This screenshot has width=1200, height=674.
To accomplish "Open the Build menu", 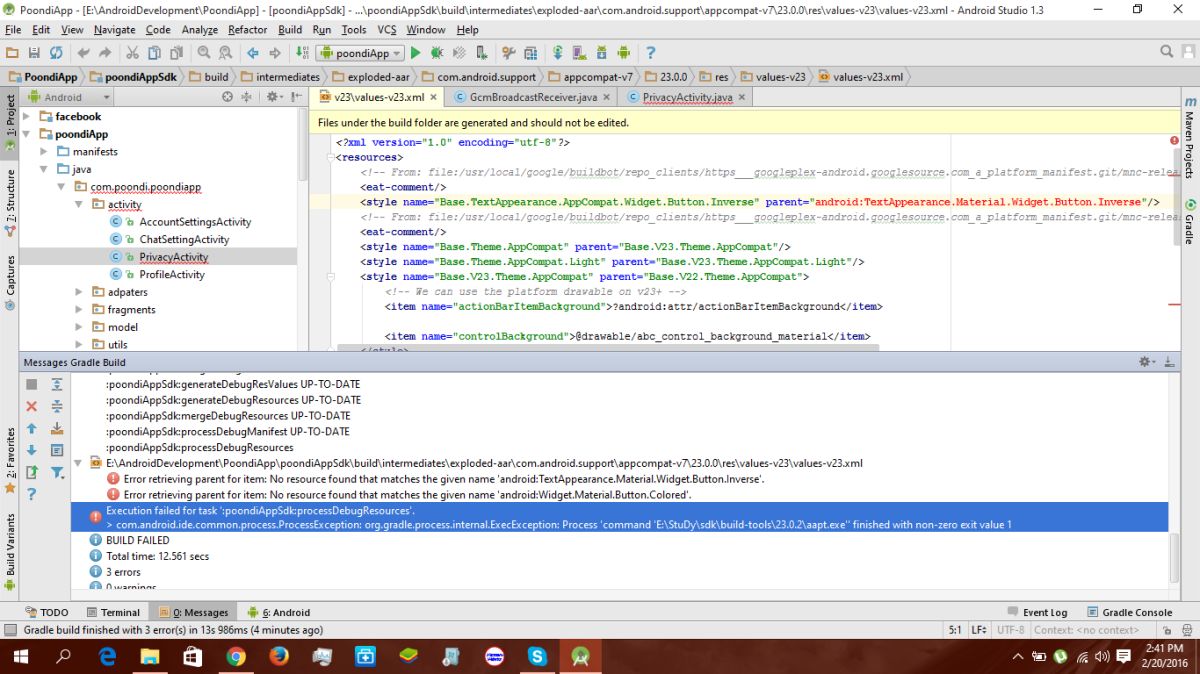I will click(290, 30).
